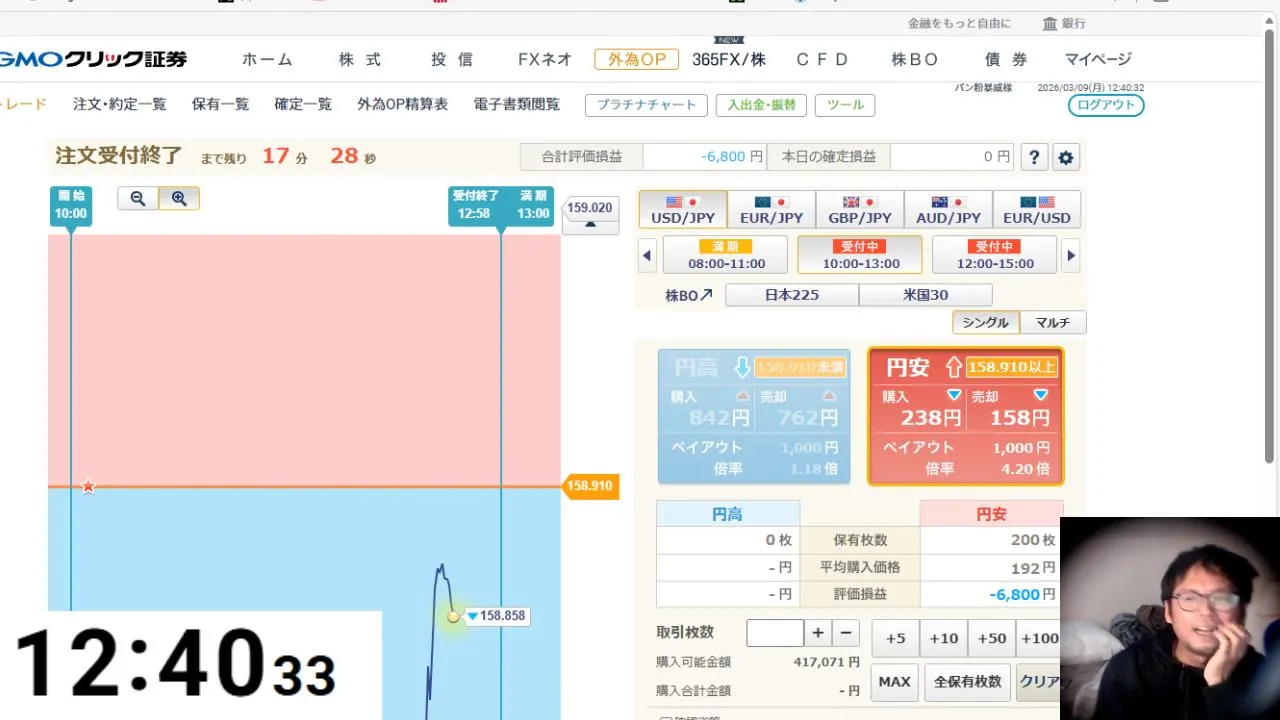Go to next time slot with right arrow
The width and height of the screenshot is (1280, 720).
1071,255
